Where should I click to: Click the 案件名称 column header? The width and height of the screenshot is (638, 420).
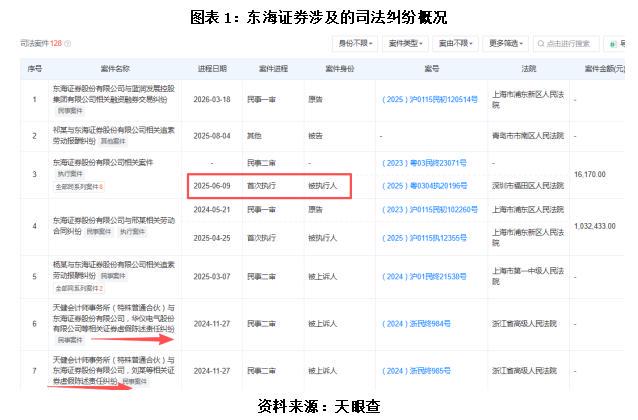[x=115, y=68]
